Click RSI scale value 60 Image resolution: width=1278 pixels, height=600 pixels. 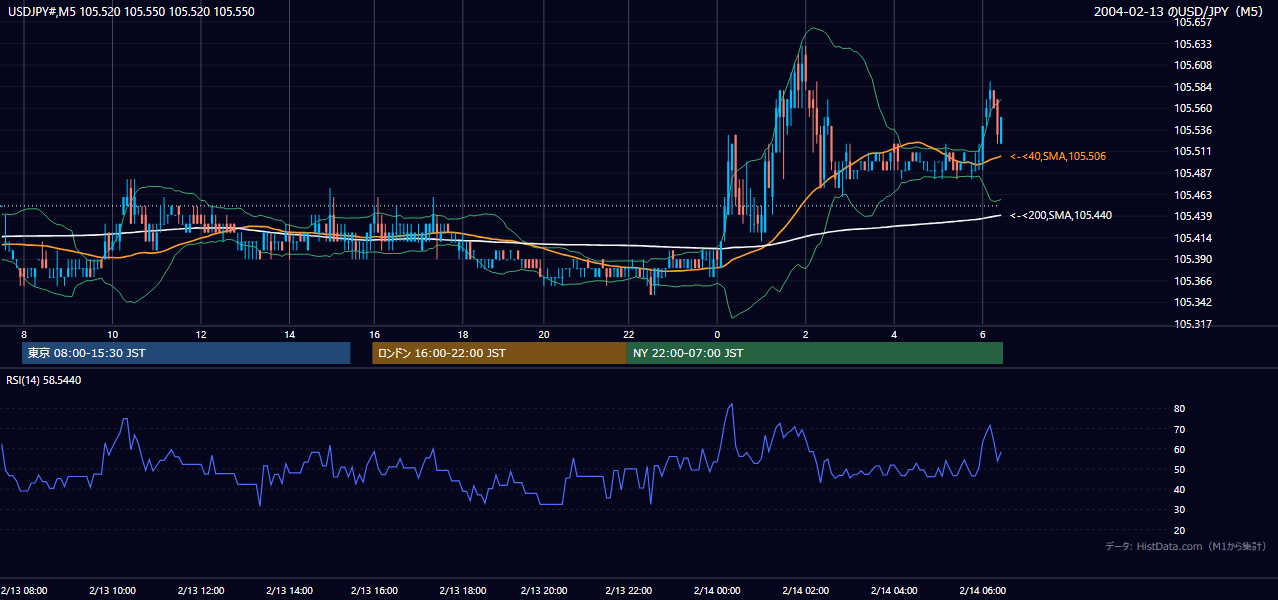(1180, 449)
